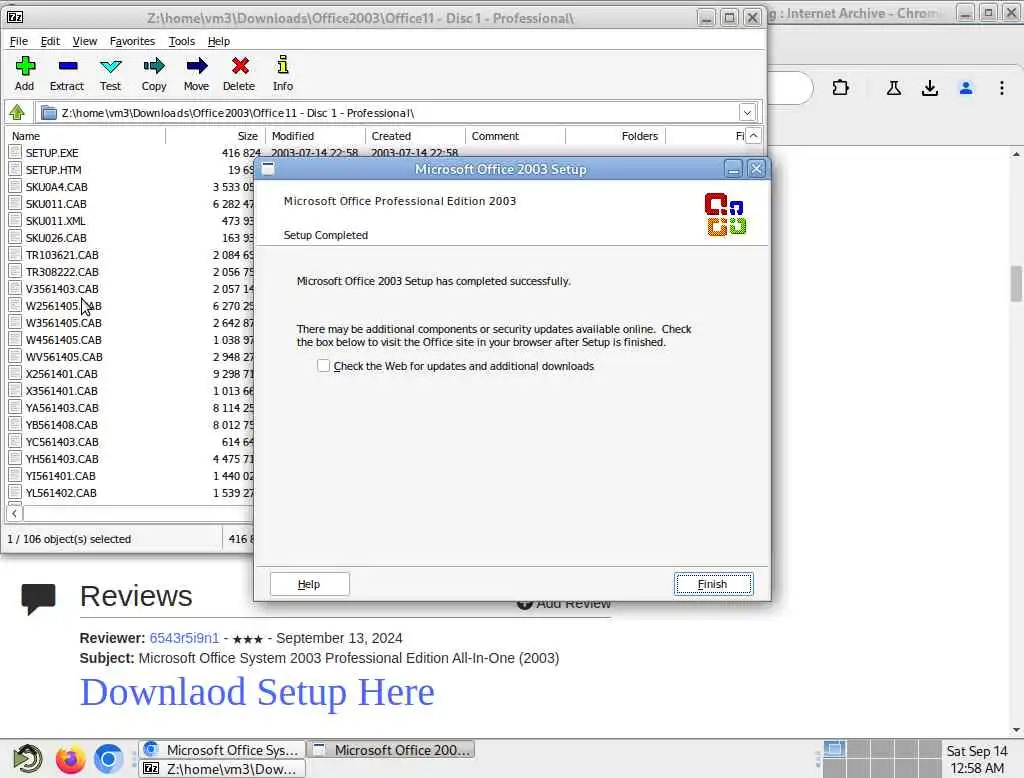The height and width of the screenshot is (778, 1024).
Task: Sort by the Size column header
Action: tap(216, 136)
